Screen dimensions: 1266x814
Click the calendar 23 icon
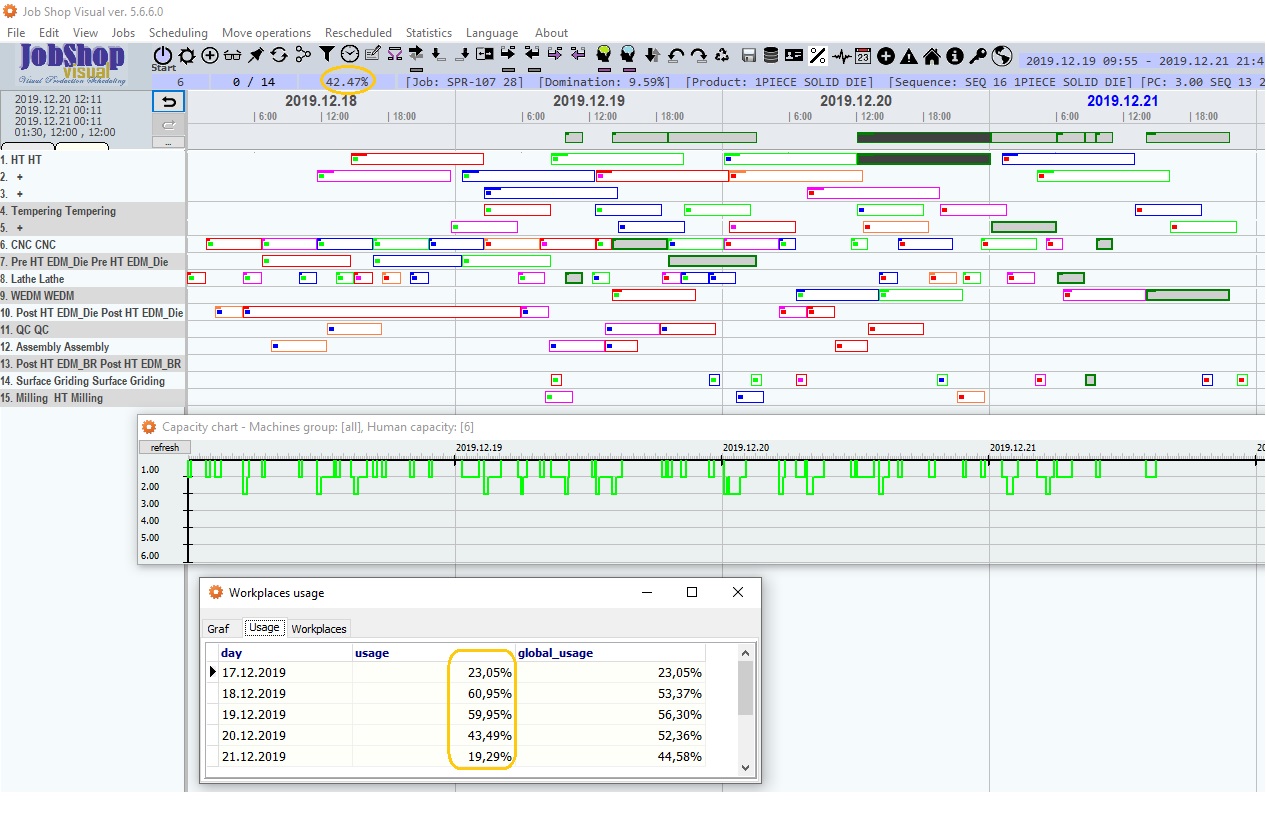[863, 56]
